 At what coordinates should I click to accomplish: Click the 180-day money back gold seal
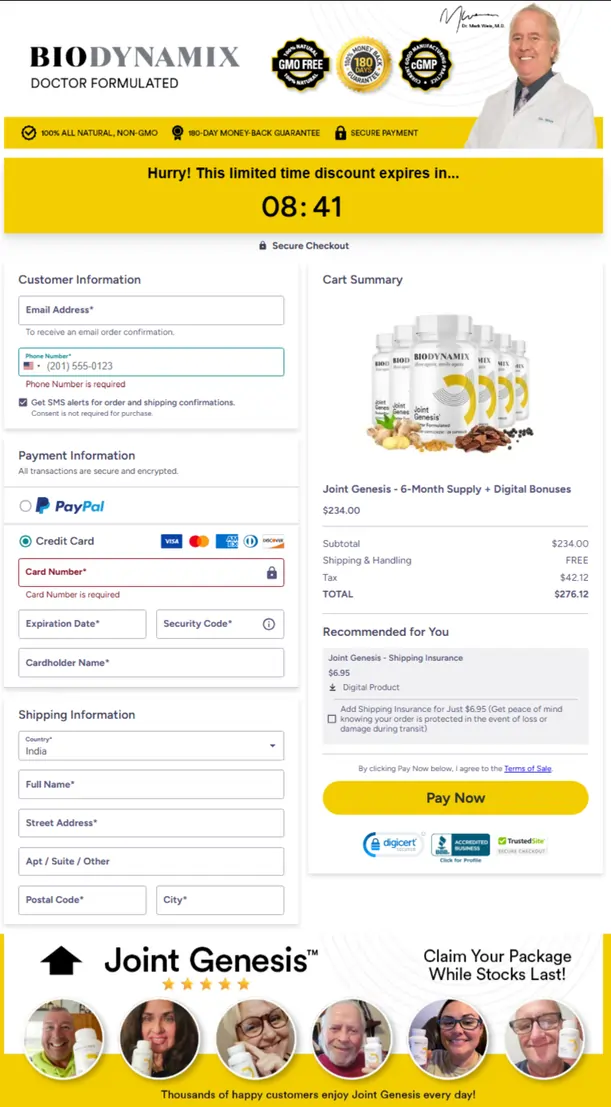point(363,65)
